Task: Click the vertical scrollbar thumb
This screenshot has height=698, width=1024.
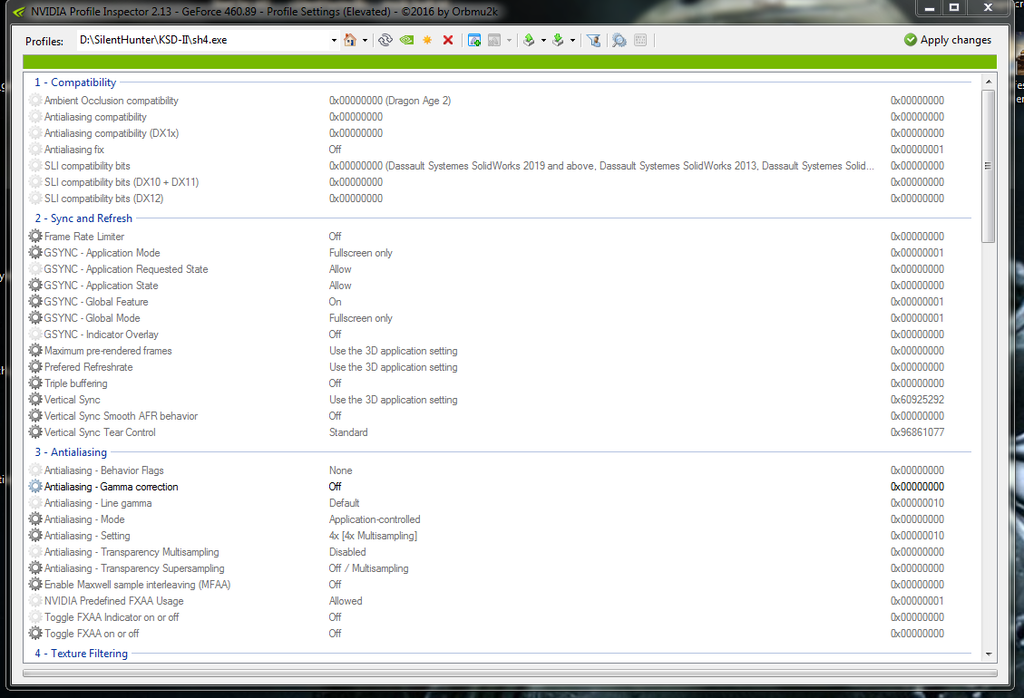Action: [988, 166]
